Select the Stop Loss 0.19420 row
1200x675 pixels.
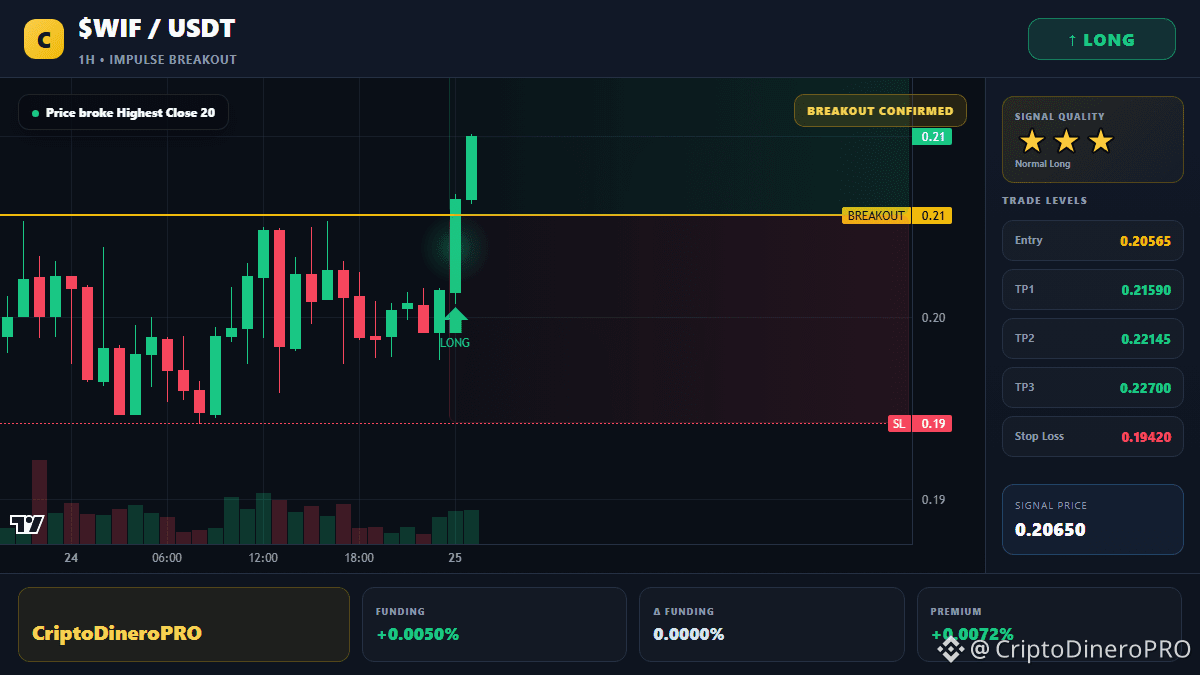coord(1093,436)
